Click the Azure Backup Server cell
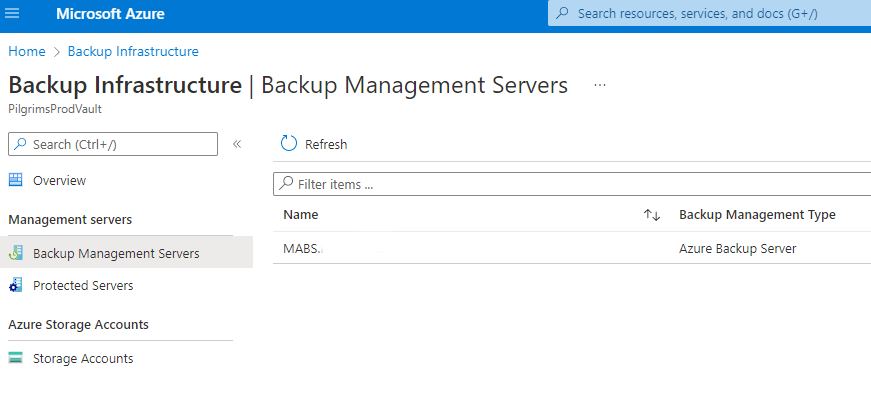 (x=738, y=248)
